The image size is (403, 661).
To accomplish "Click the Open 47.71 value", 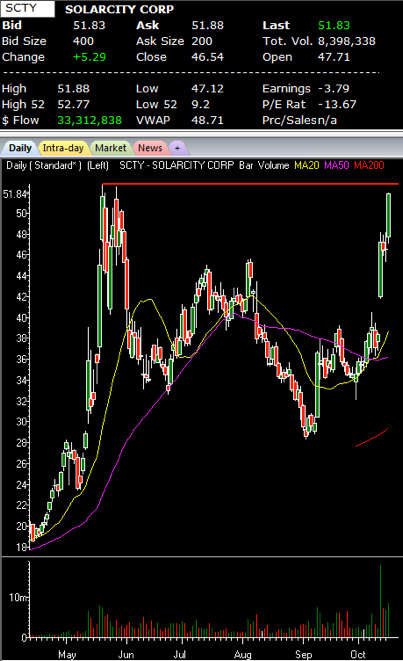I will [x=334, y=57].
